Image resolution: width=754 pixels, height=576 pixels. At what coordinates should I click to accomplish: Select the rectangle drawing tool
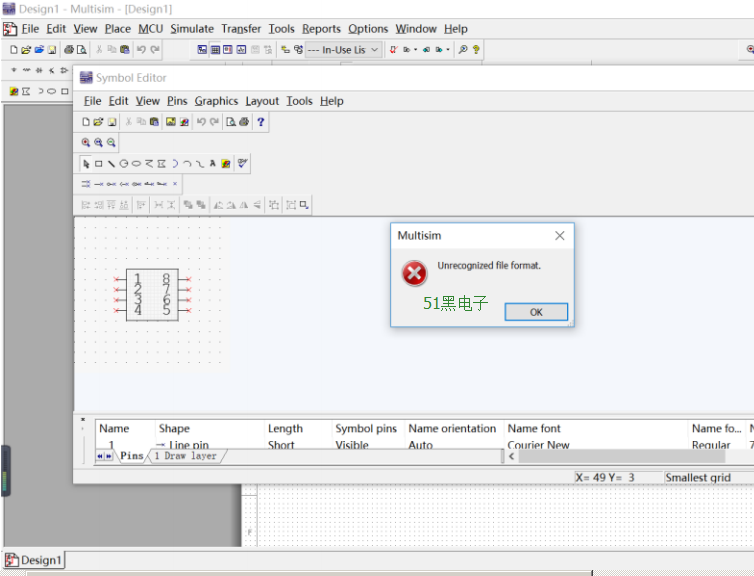(x=99, y=164)
